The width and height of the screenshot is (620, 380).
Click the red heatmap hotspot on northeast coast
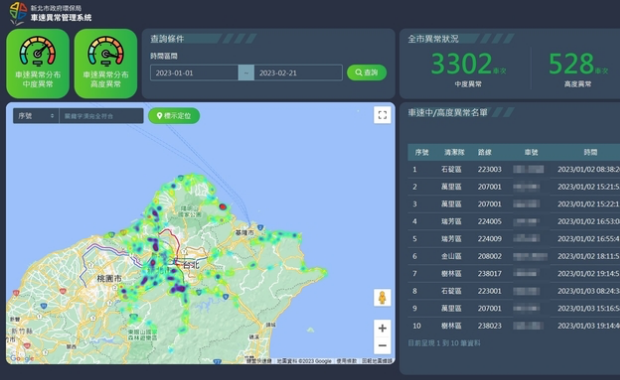click(x=223, y=206)
